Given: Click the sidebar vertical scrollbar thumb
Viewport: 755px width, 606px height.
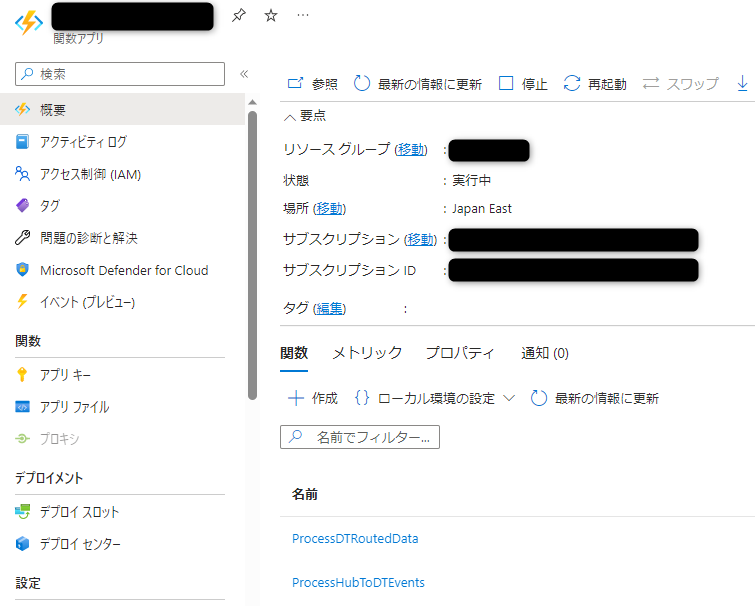Looking at the screenshot, I should click(252, 255).
